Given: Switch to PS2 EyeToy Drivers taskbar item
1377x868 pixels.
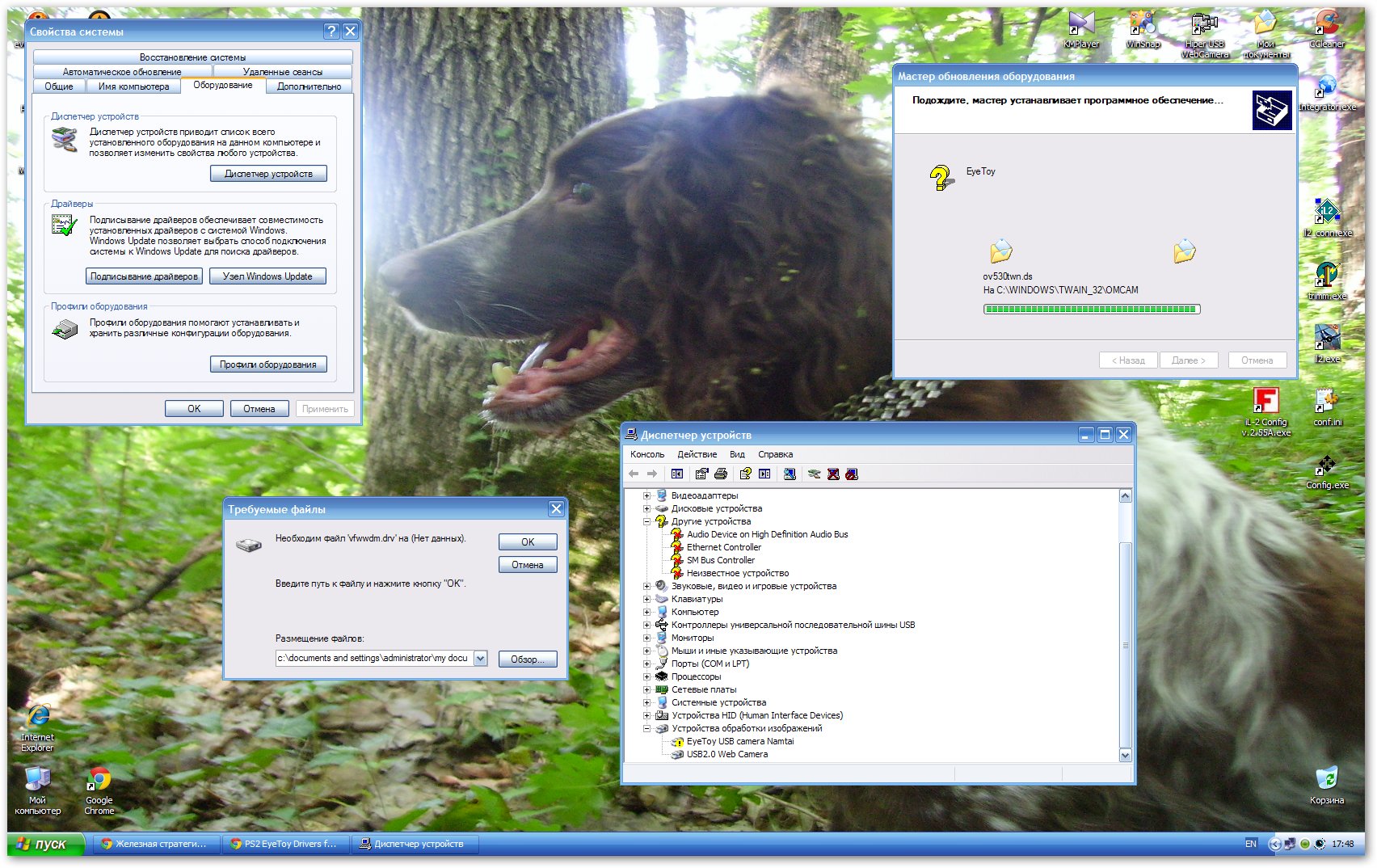Looking at the screenshot, I should pos(285,845).
